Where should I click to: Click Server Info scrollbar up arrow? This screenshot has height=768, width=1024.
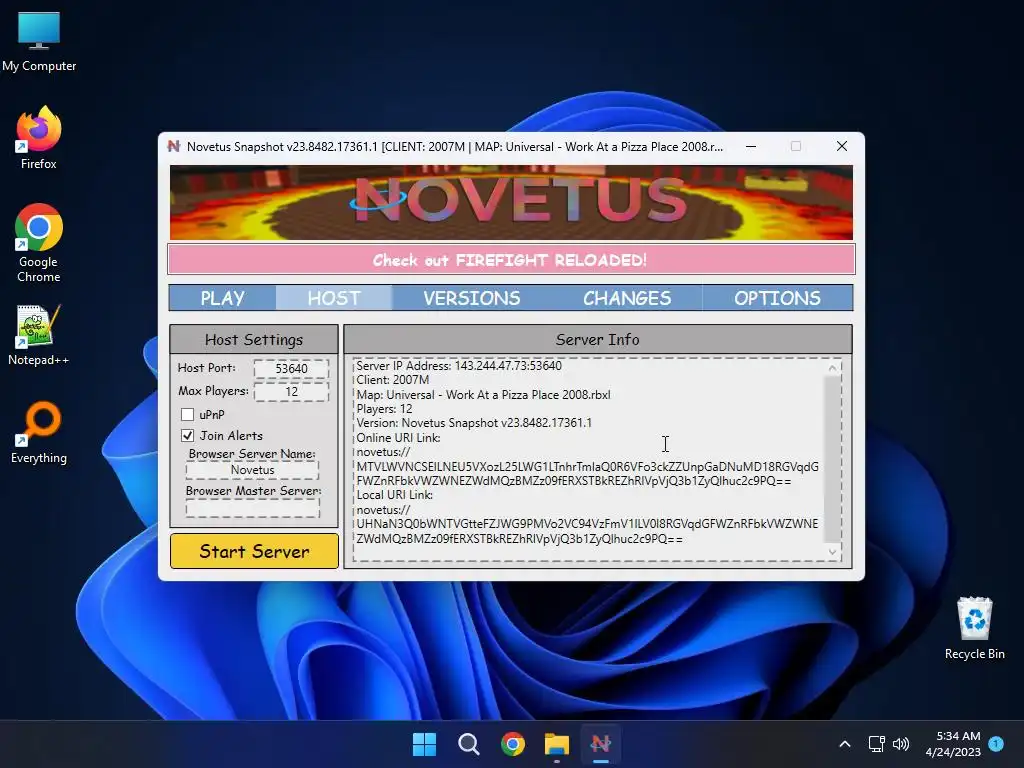pos(832,368)
